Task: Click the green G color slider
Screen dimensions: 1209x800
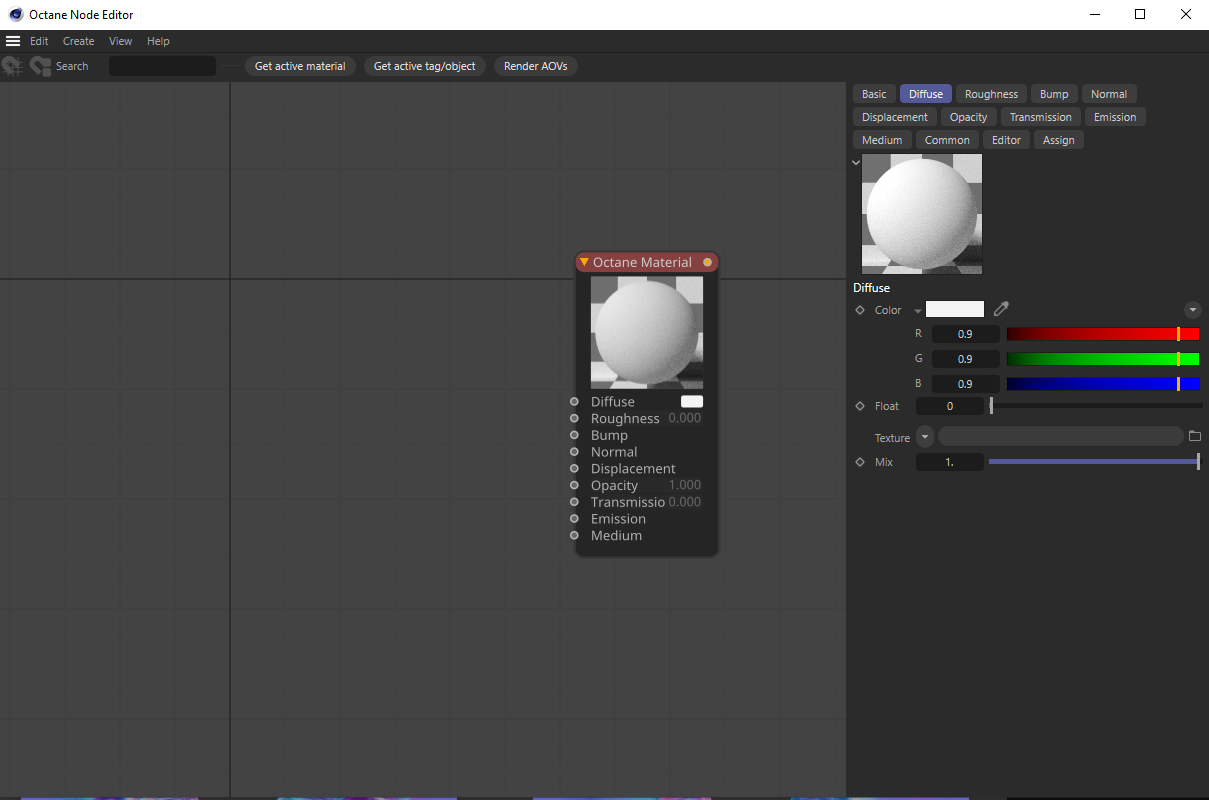Action: pyautogui.click(x=1103, y=359)
